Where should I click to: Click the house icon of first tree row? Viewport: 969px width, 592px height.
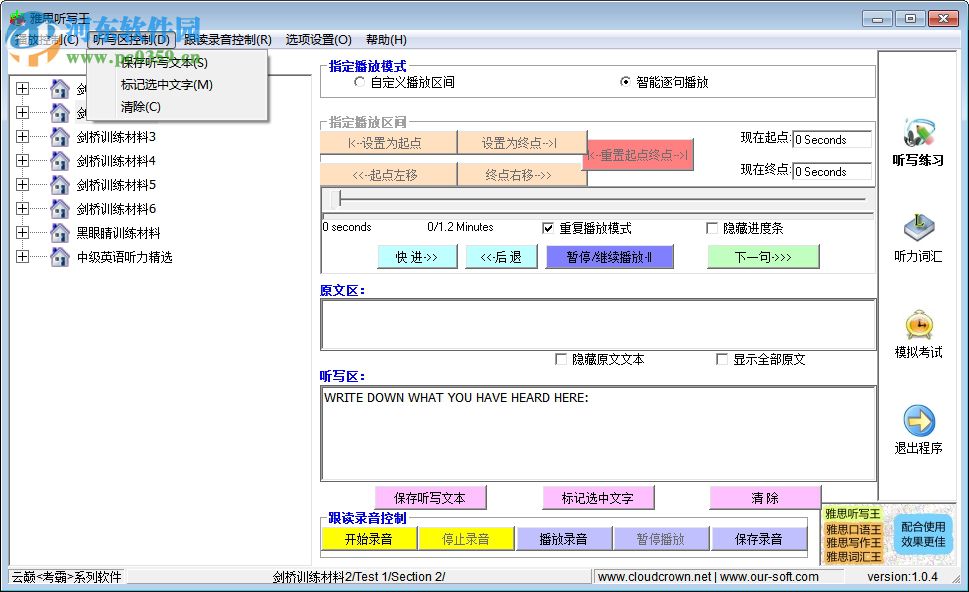click(x=59, y=88)
